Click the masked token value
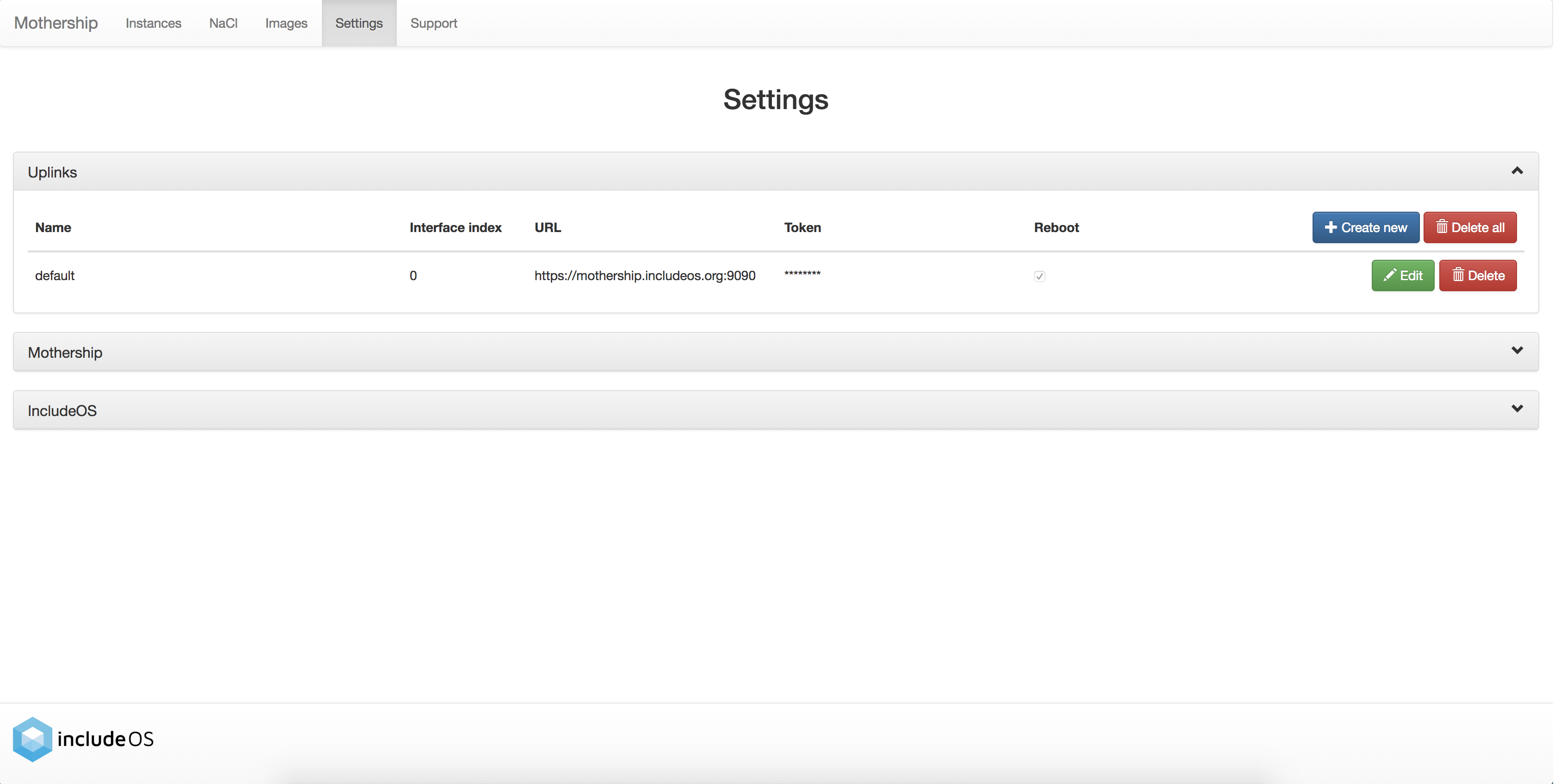The width and height of the screenshot is (1554, 784). (x=802, y=274)
